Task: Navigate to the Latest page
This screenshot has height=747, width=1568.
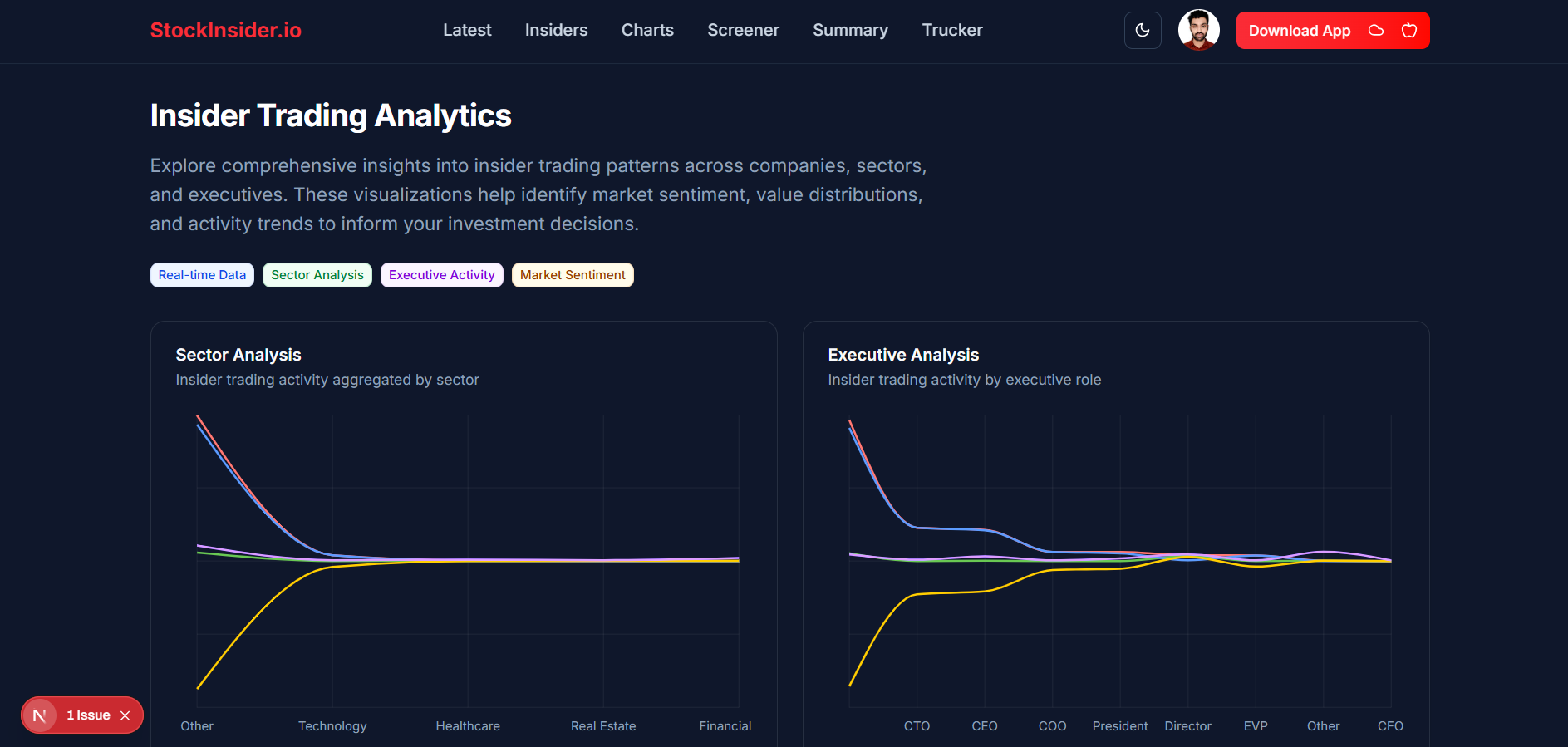Action: [x=467, y=30]
